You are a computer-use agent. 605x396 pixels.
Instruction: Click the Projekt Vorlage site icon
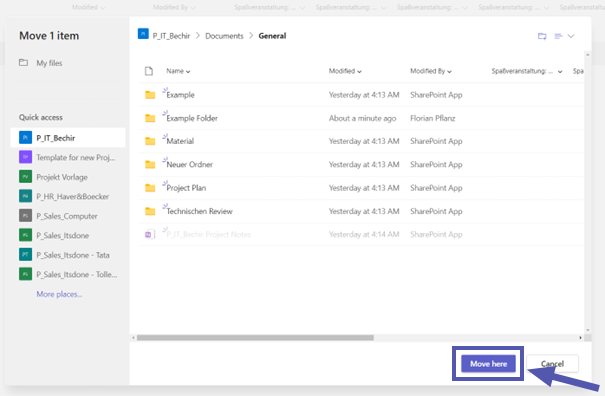click(x=25, y=177)
